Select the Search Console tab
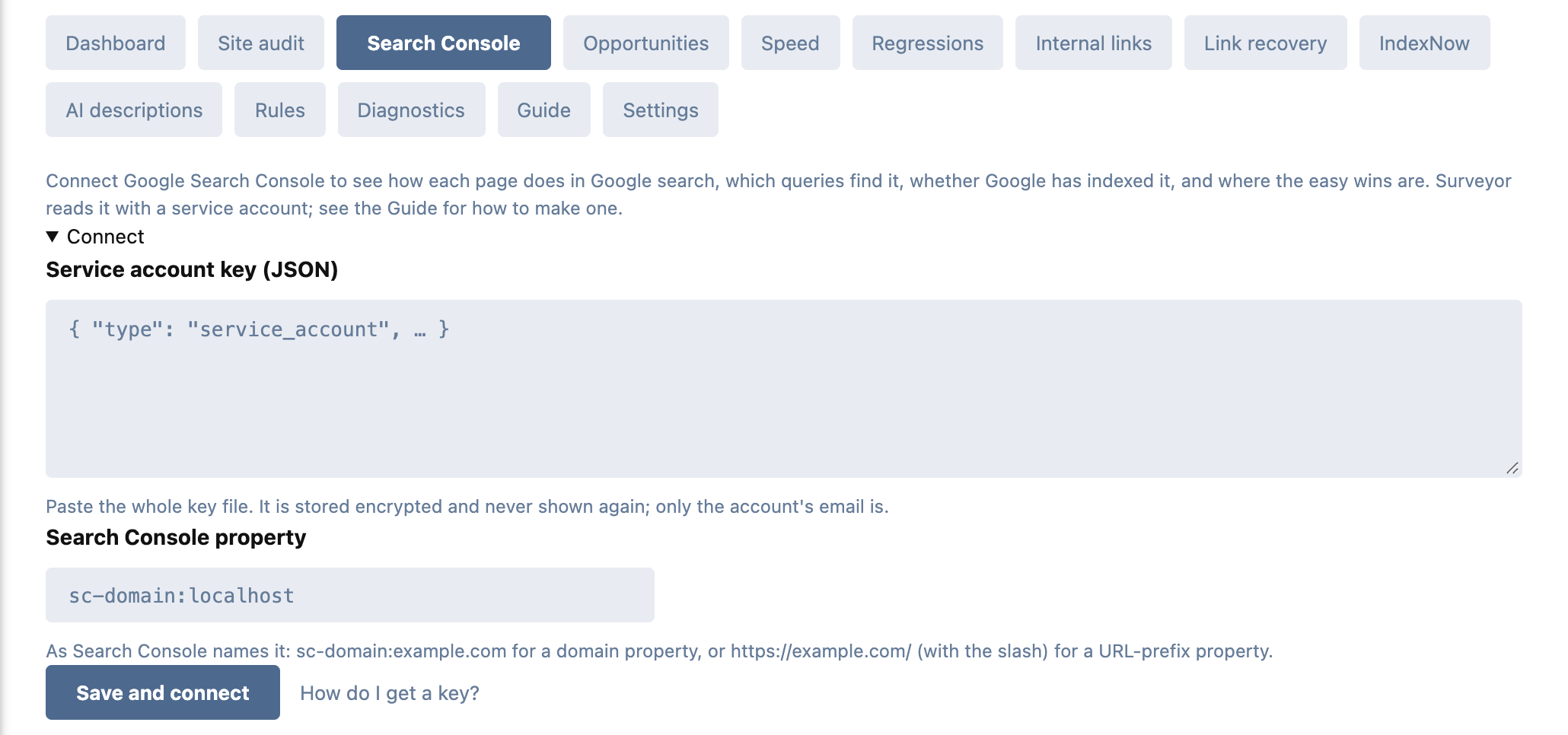 [444, 43]
